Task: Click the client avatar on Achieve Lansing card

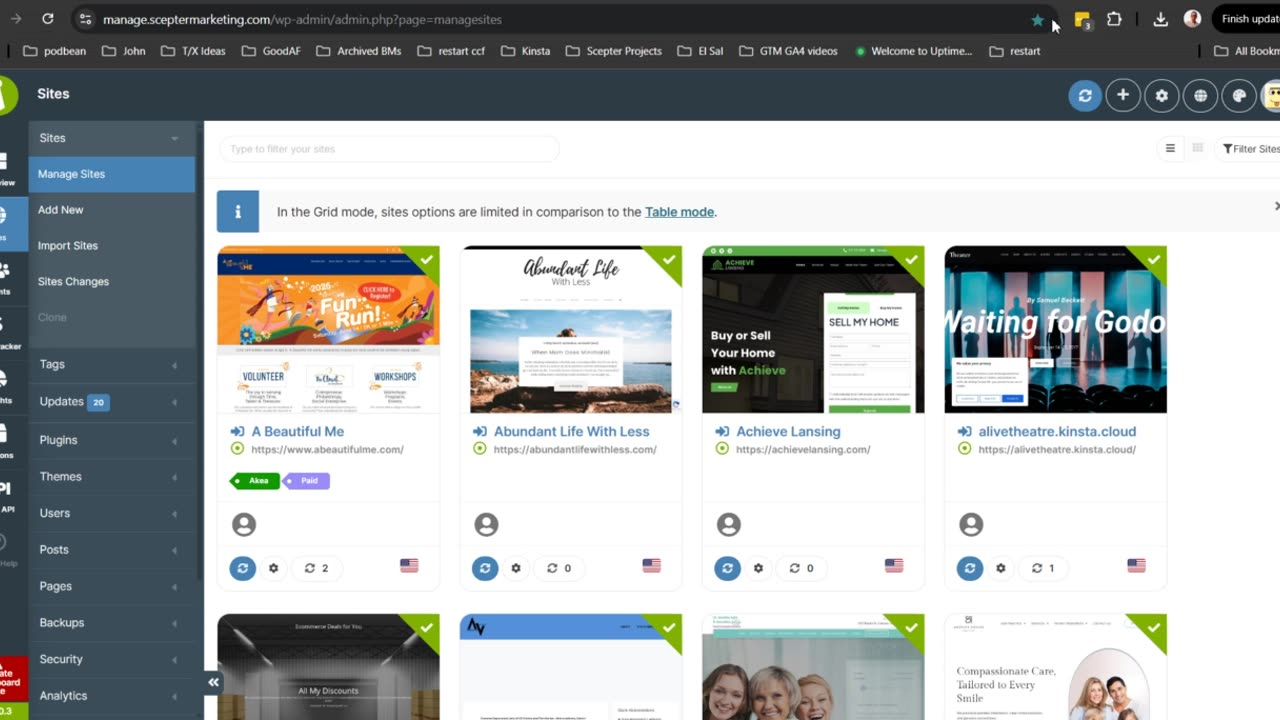Action: (x=729, y=524)
